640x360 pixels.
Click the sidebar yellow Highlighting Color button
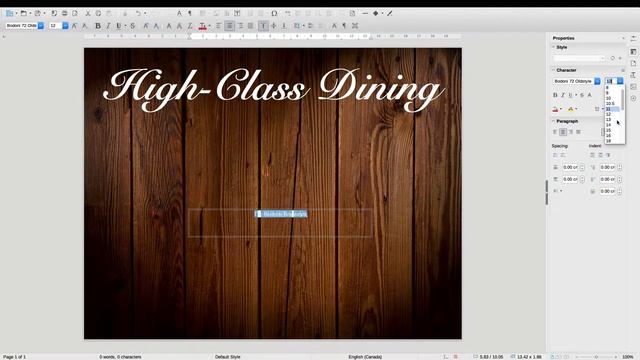pyautogui.click(x=571, y=109)
